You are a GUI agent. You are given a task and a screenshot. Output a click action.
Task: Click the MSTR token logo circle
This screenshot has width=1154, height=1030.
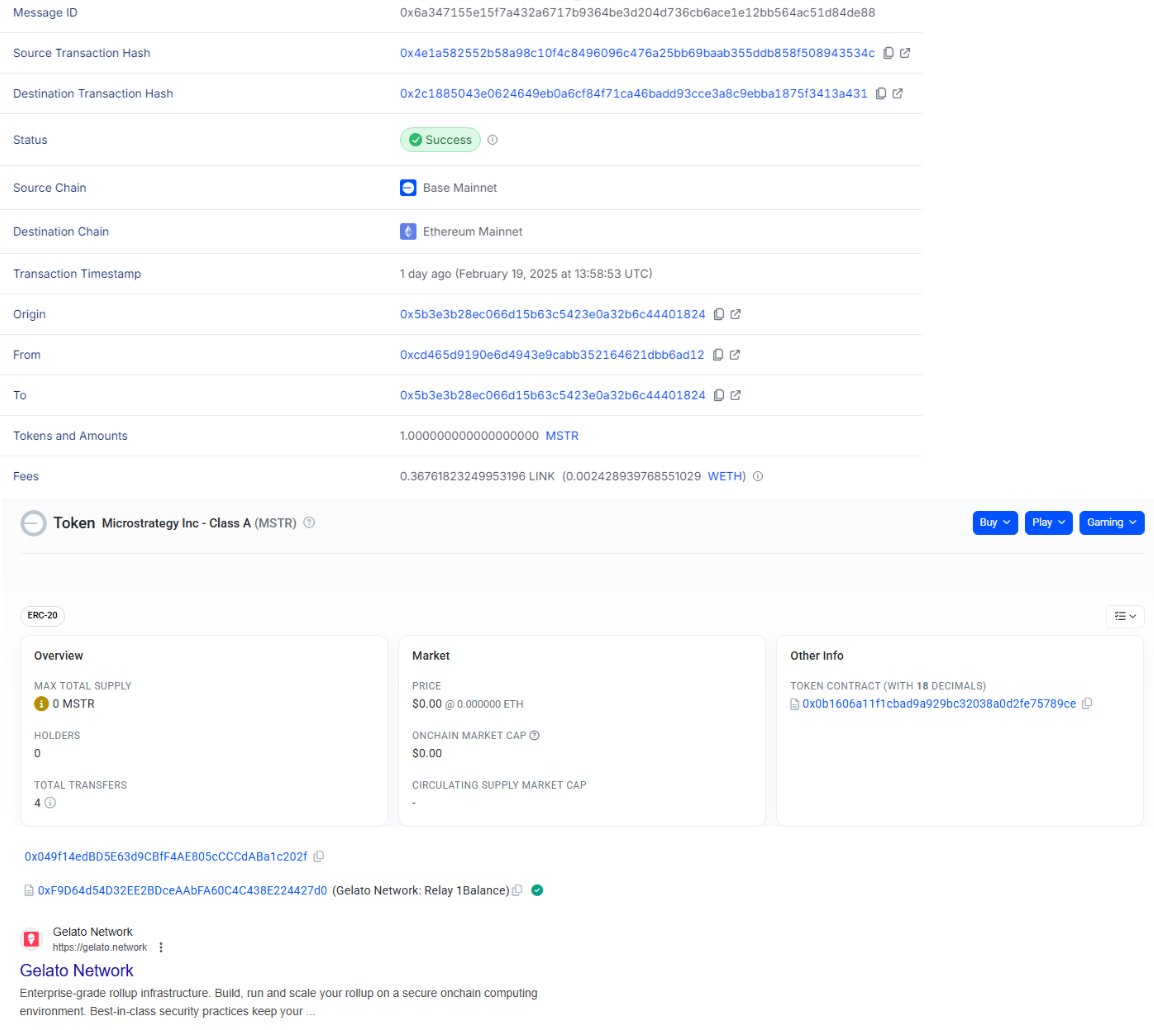[x=33, y=523]
